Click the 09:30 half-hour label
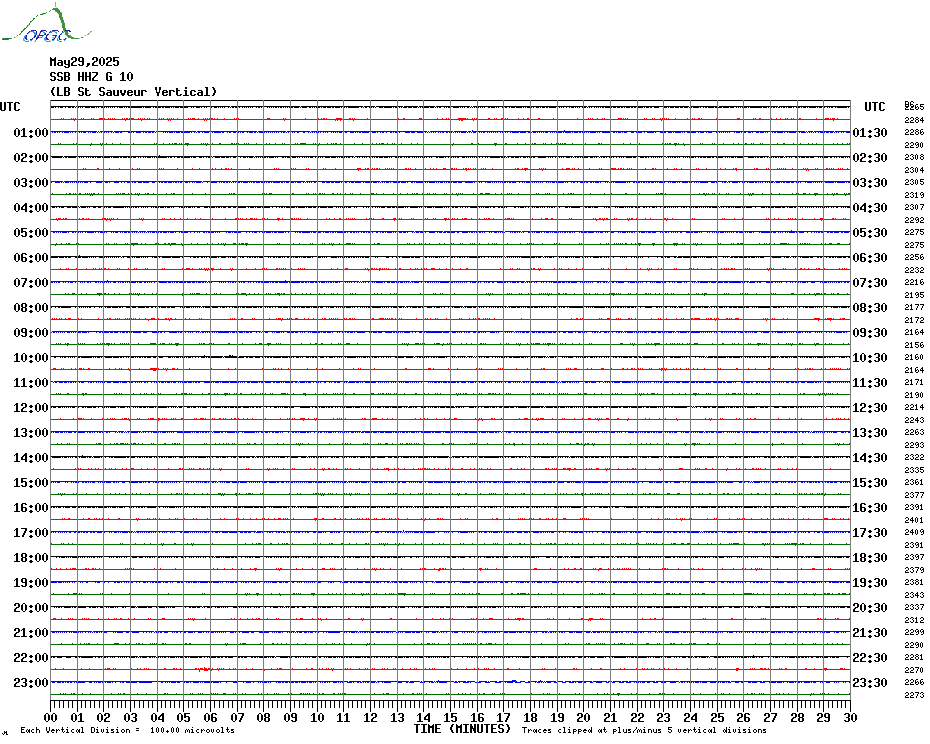 click(x=870, y=332)
